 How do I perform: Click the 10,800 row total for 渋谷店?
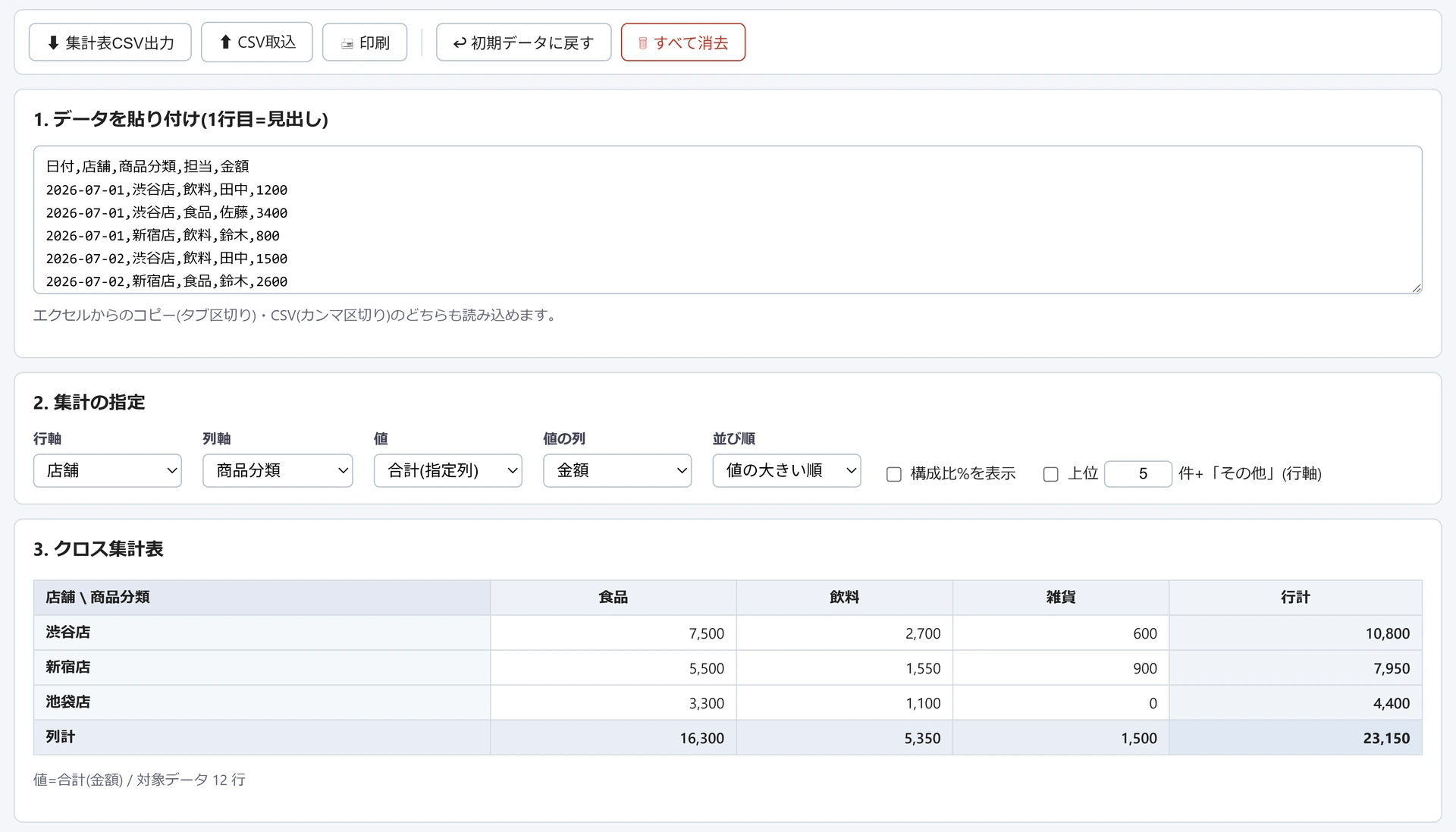pos(1296,633)
